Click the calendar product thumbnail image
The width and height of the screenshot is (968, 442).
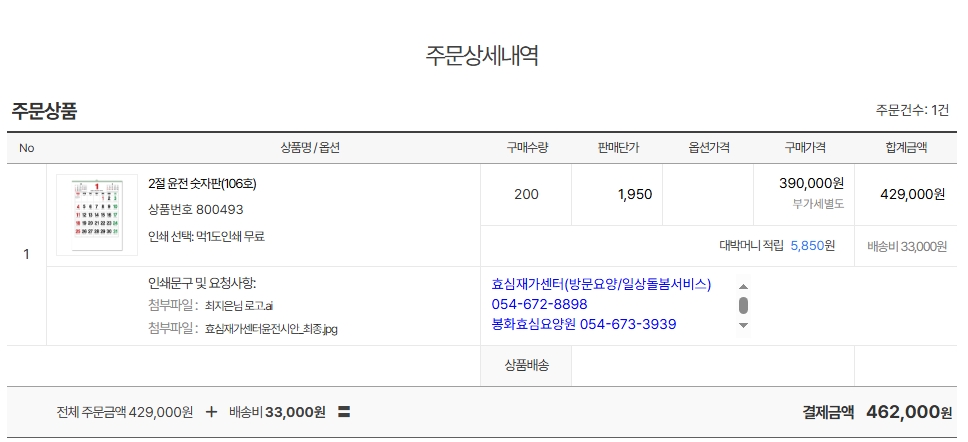tap(97, 214)
